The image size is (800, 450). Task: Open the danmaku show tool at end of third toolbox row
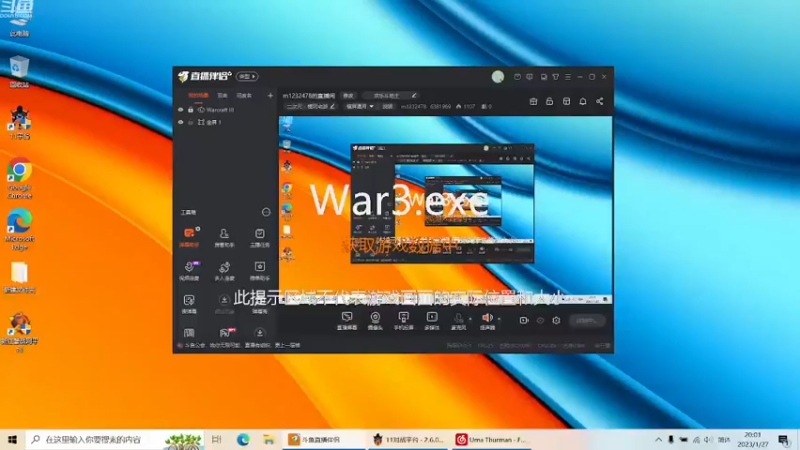(x=260, y=304)
